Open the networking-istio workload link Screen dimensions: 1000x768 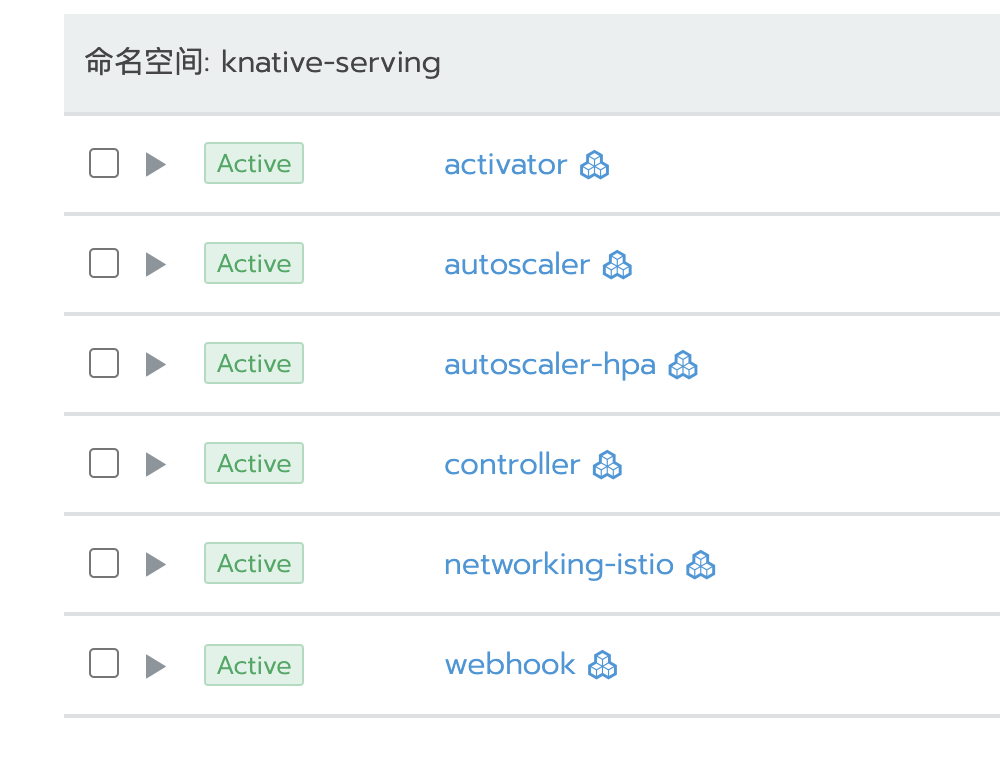[559, 565]
